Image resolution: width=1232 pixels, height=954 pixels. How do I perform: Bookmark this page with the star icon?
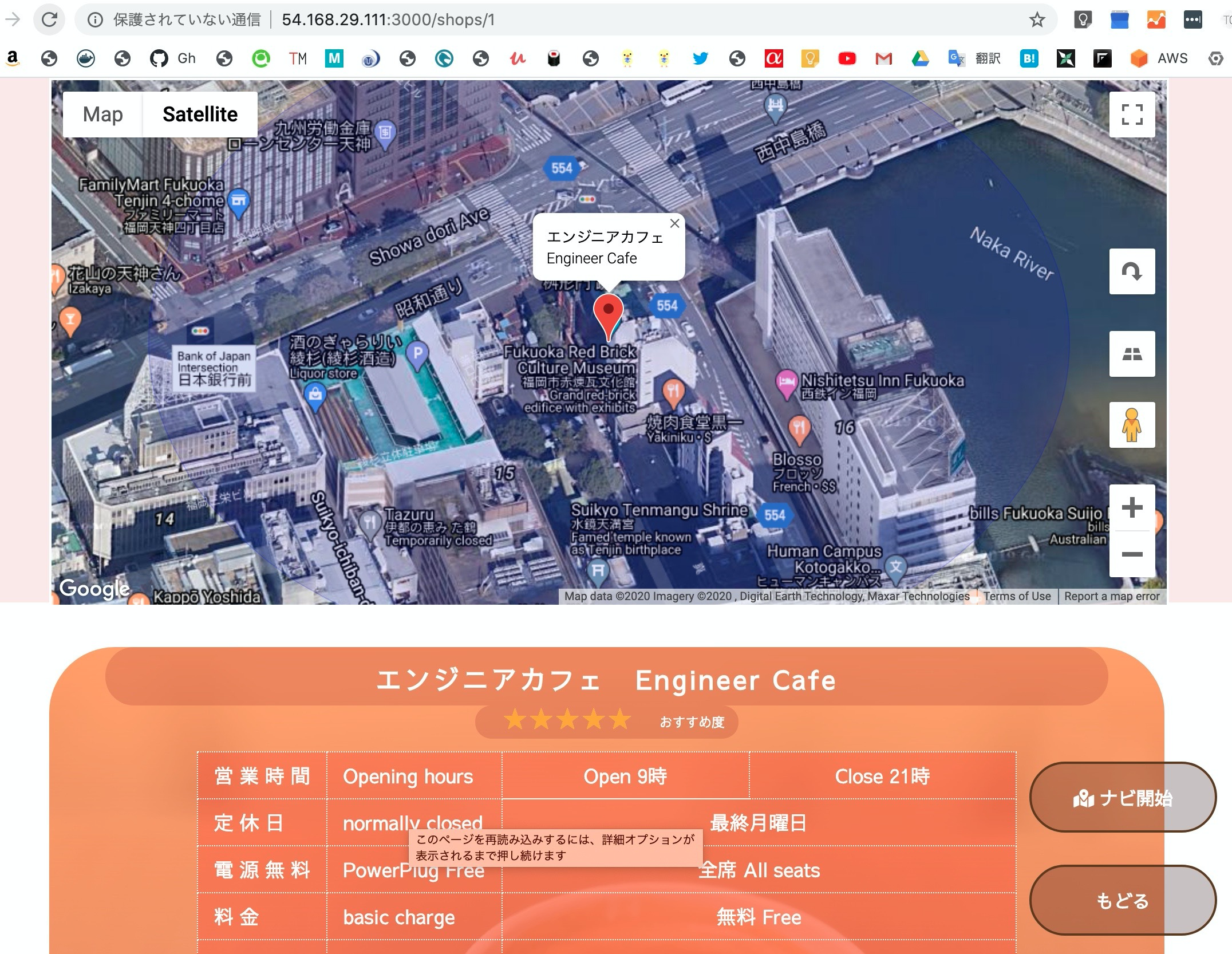click(1037, 20)
